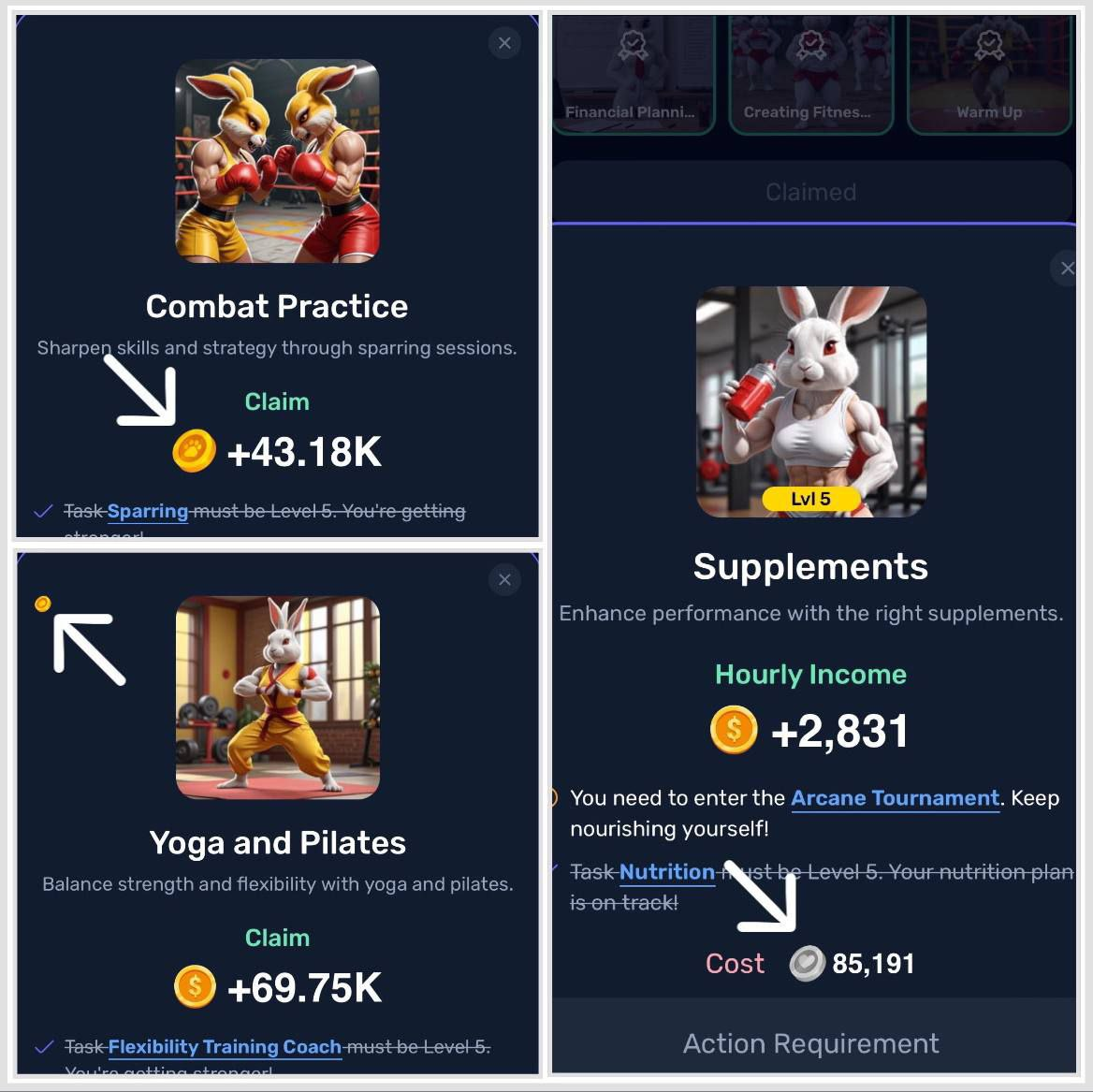Open the Flexibility Training Coach link
This screenshot has width=1093, height=1092.
[225, 1047]
